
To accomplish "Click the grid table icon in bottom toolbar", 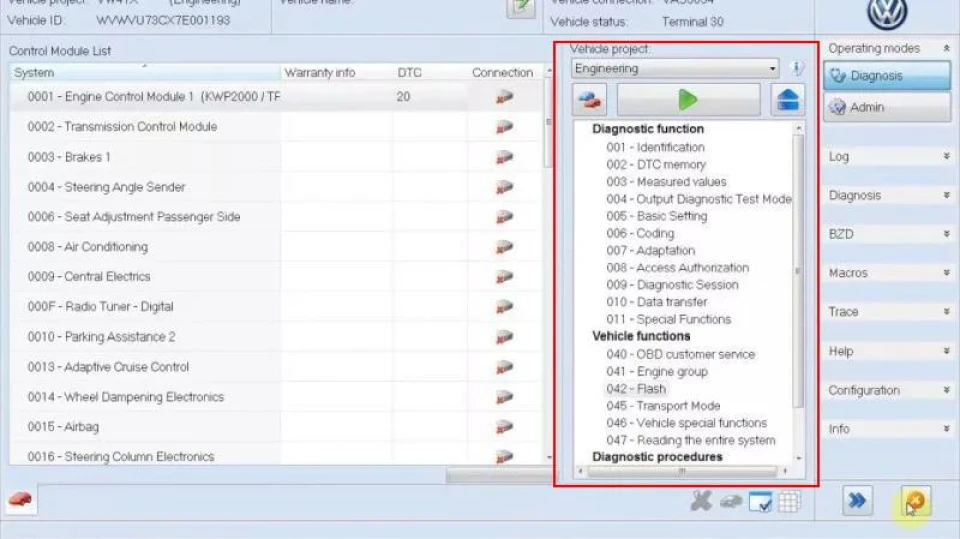I will [789, 502].
